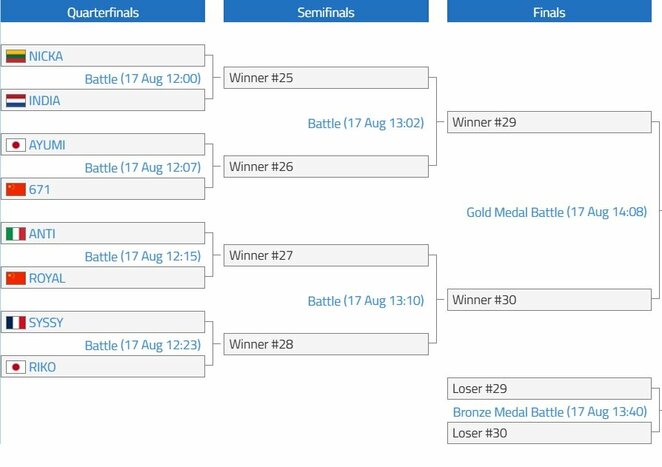Open the Bronze Medal Battle link
This screenshot has height=467, width=662.
[x=550, y=412]
